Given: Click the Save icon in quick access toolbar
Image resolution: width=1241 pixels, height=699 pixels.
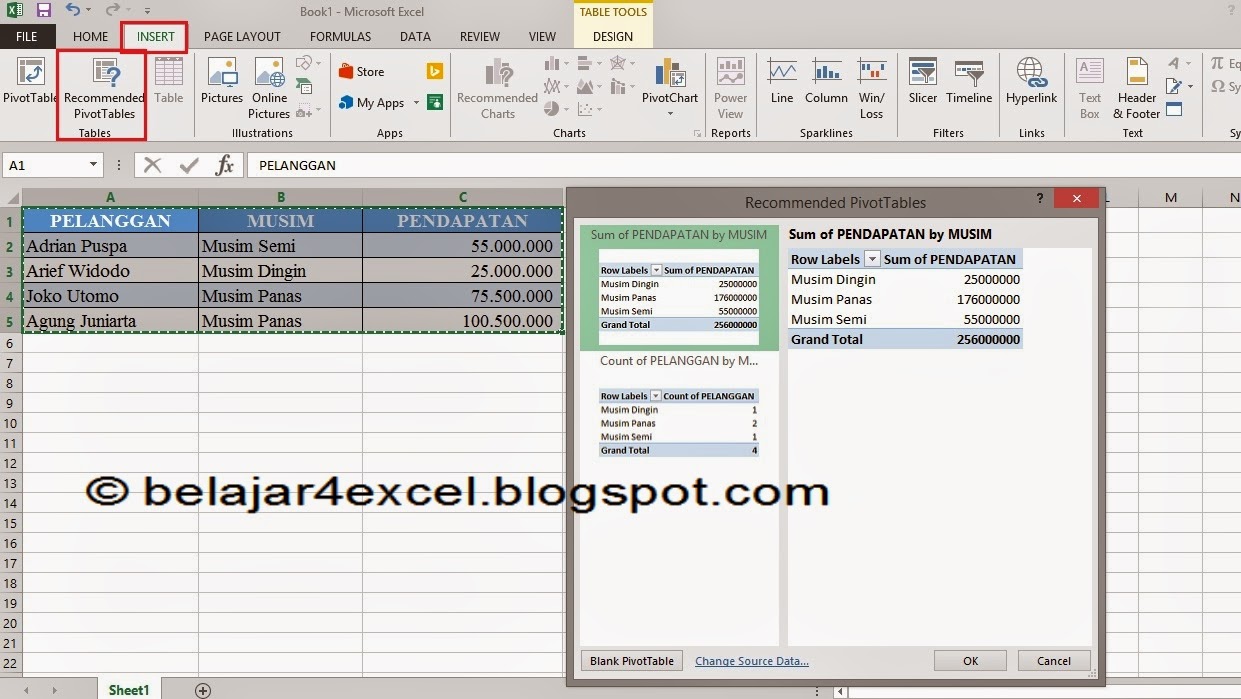Looking at the screenshot, I should (43, 11).
